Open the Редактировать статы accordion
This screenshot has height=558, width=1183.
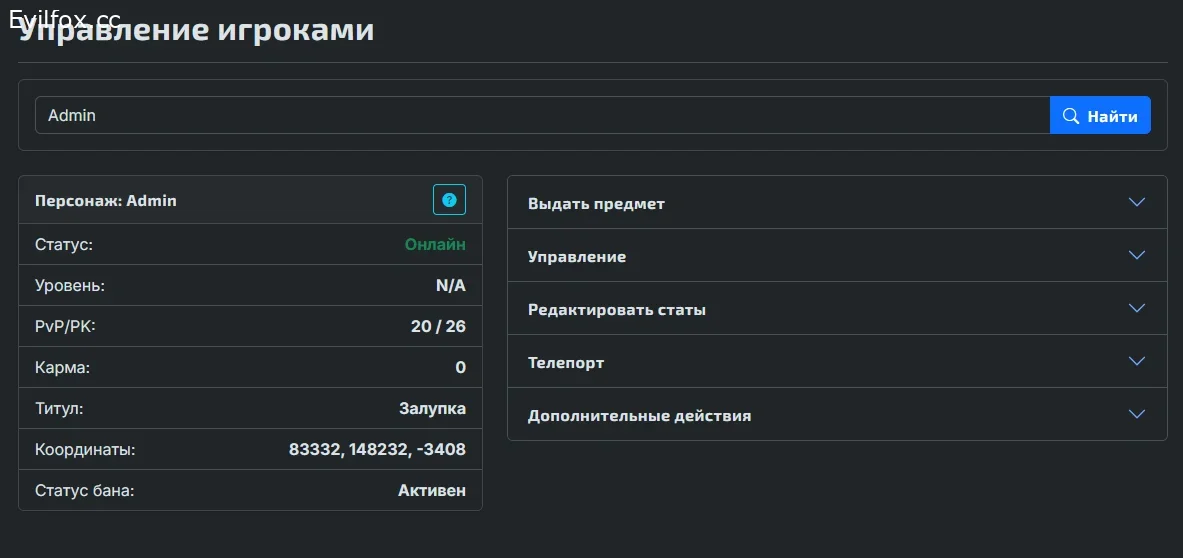click(837, 308)
